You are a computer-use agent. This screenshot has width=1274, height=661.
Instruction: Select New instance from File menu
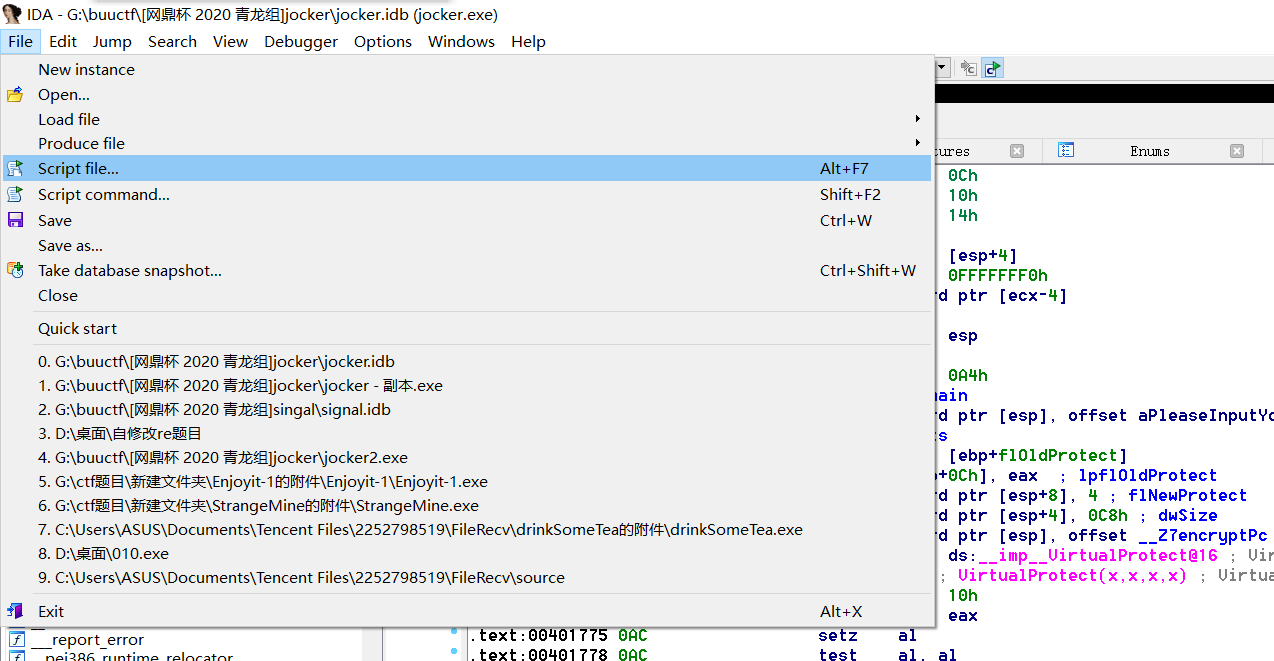(467, 70)
